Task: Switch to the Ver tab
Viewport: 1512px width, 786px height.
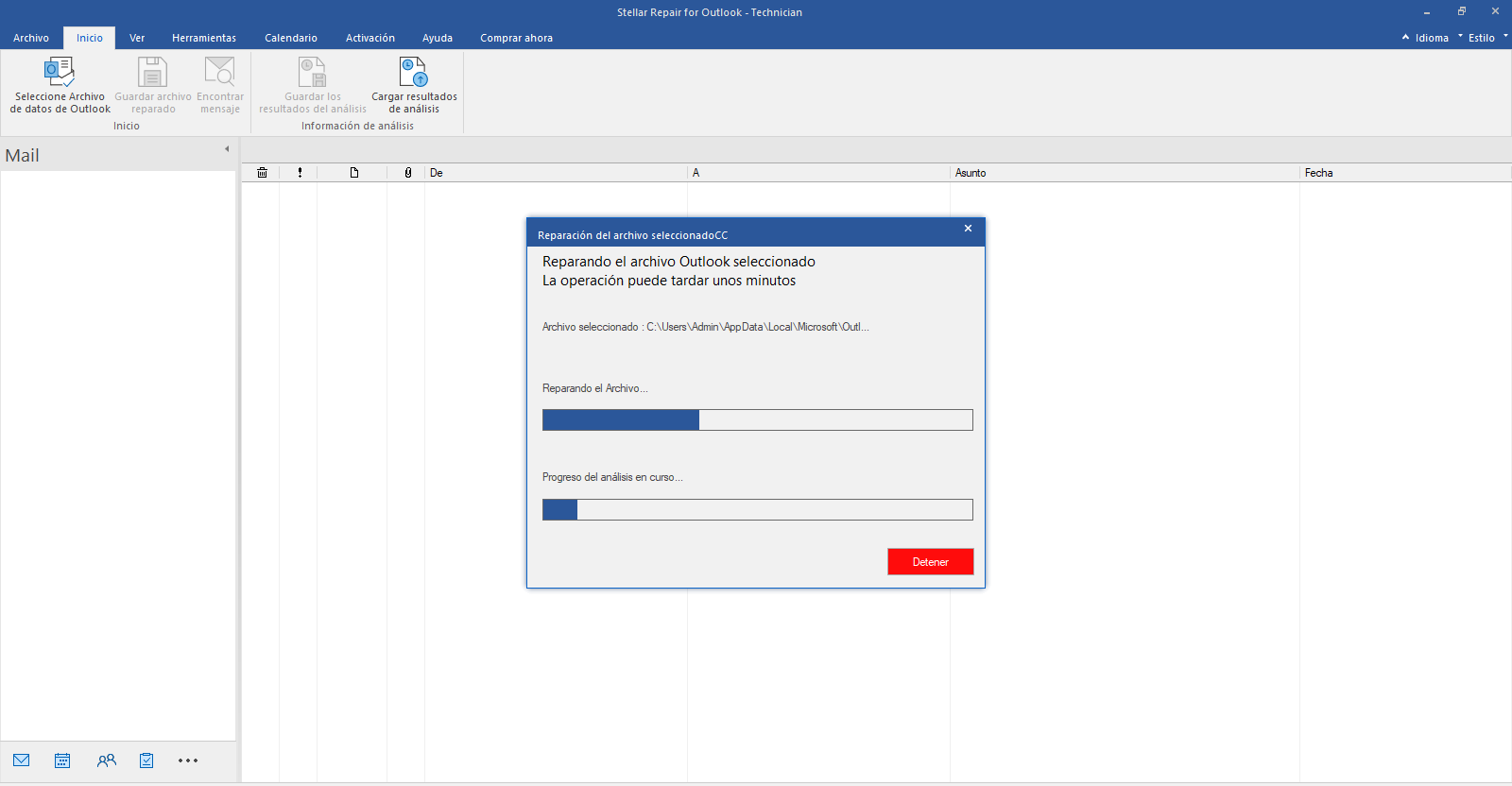Action: pos(137,38)
